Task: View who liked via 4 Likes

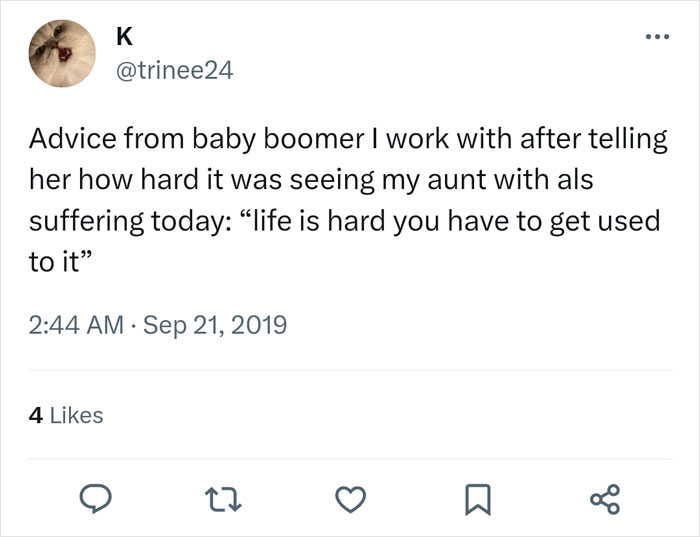Action: click(66, 415)
